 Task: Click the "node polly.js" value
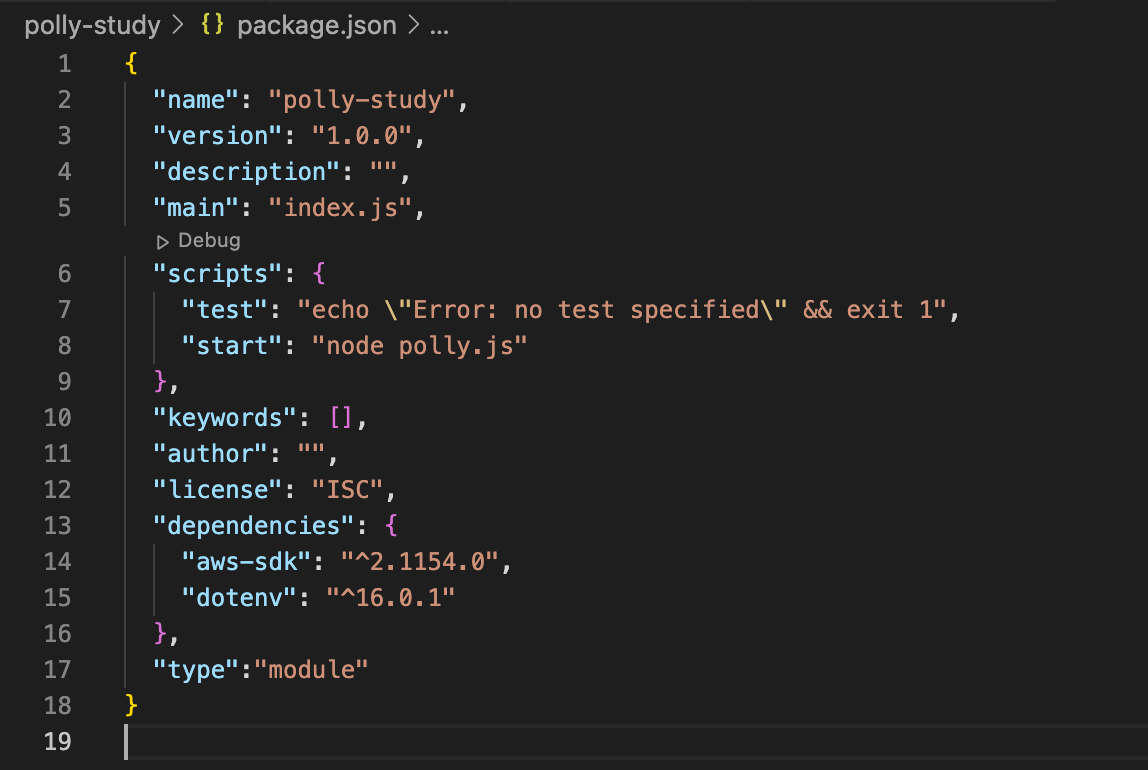tap(420, 345)
